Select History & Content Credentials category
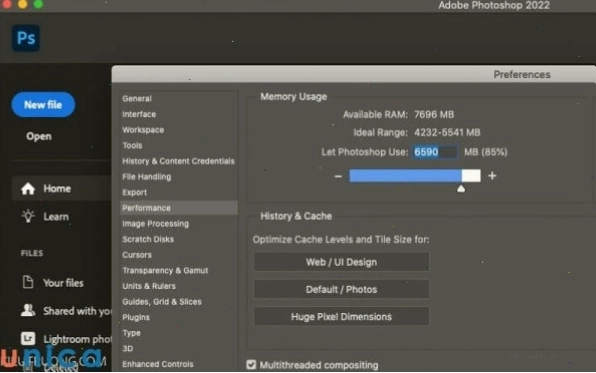The width and height of the screenshot is (596, 373). point(178,161)
